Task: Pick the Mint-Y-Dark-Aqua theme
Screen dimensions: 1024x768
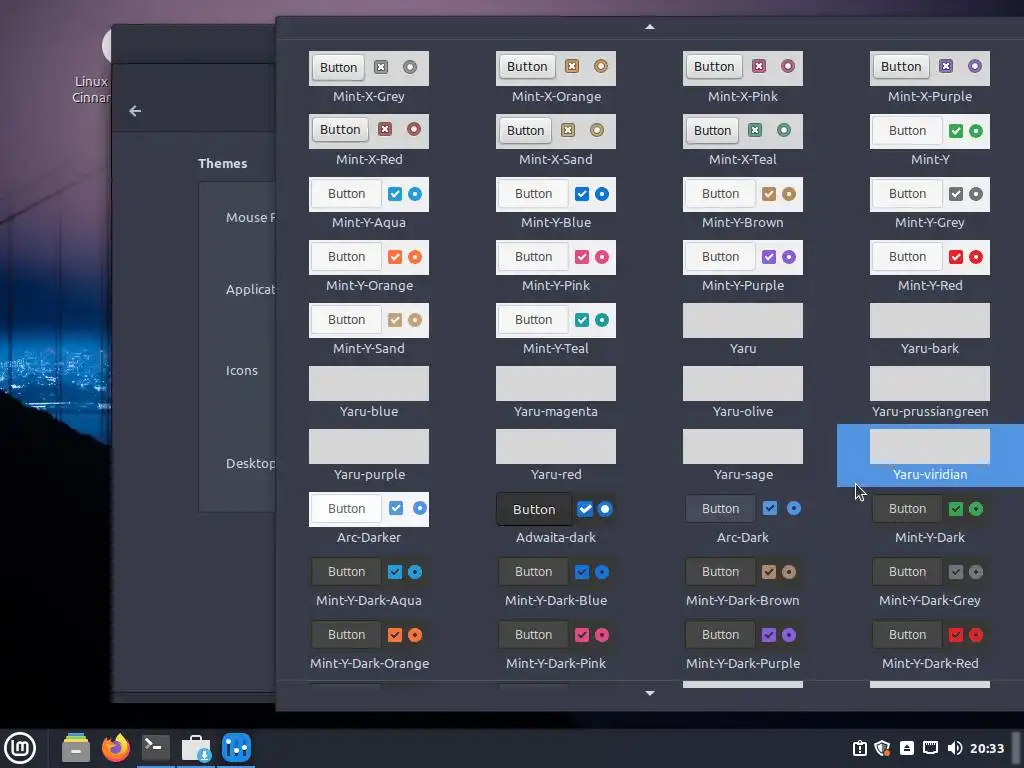Action: (369, 582)
